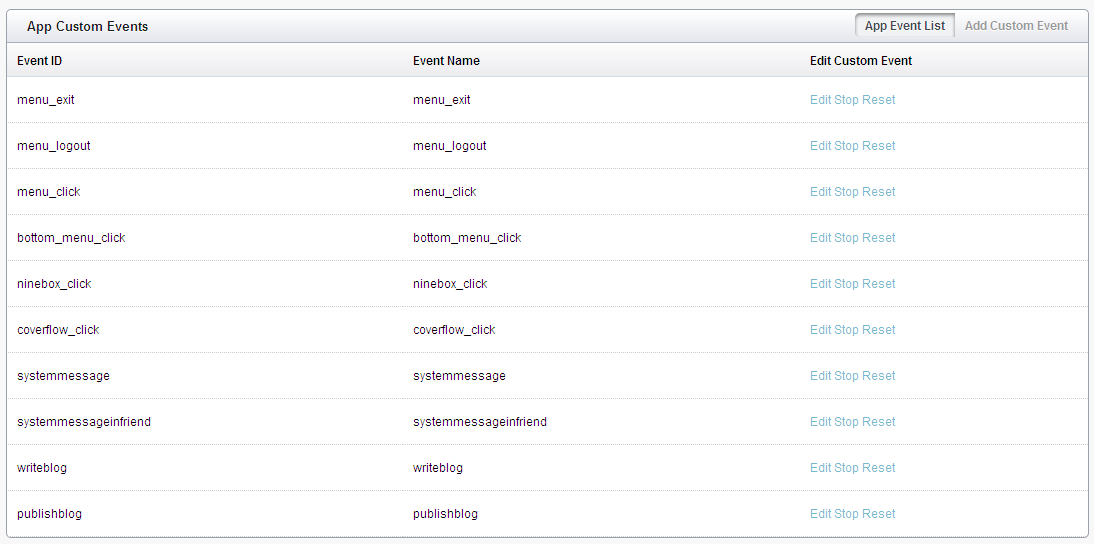Viewport: 1094px width, 544px height.
Task: Edit the bottom_menu_click event
Action: coord(820,238)
